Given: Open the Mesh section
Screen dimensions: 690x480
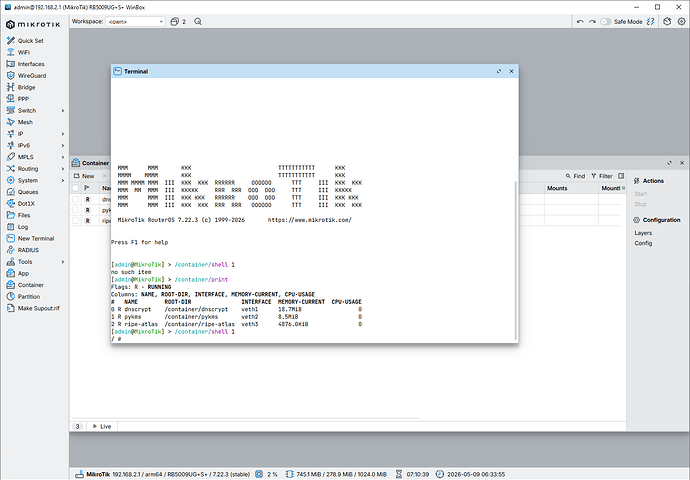Looking at the screenshot, I should [x=19, y=122].
